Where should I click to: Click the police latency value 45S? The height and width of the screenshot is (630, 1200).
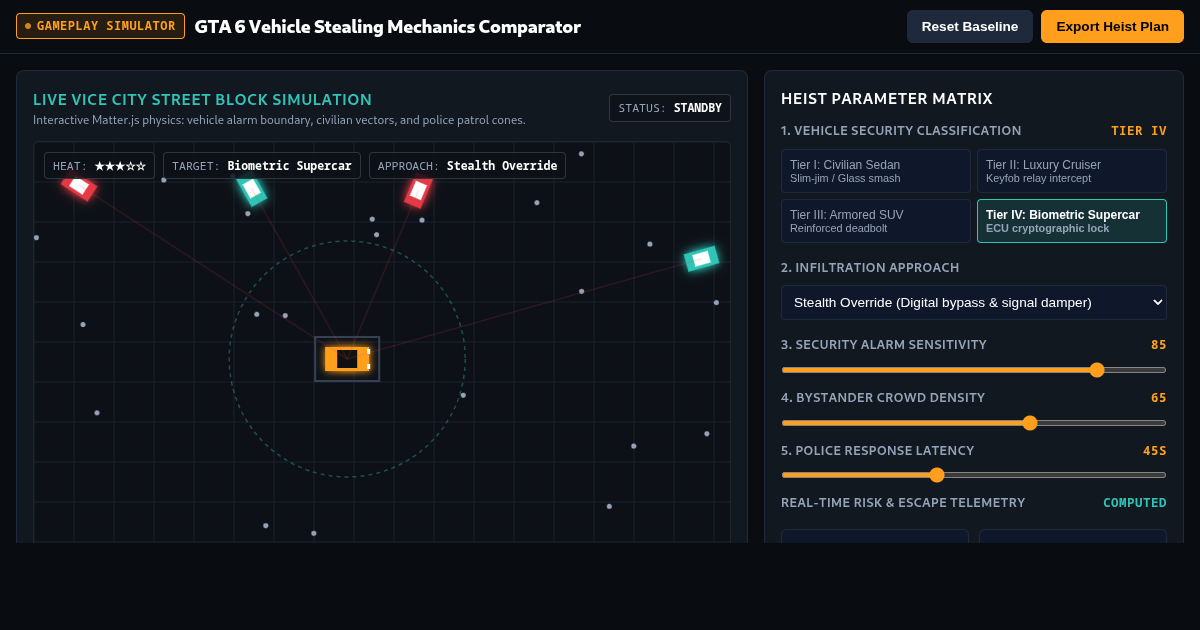pyautogui.click(x=1155, y=451)
